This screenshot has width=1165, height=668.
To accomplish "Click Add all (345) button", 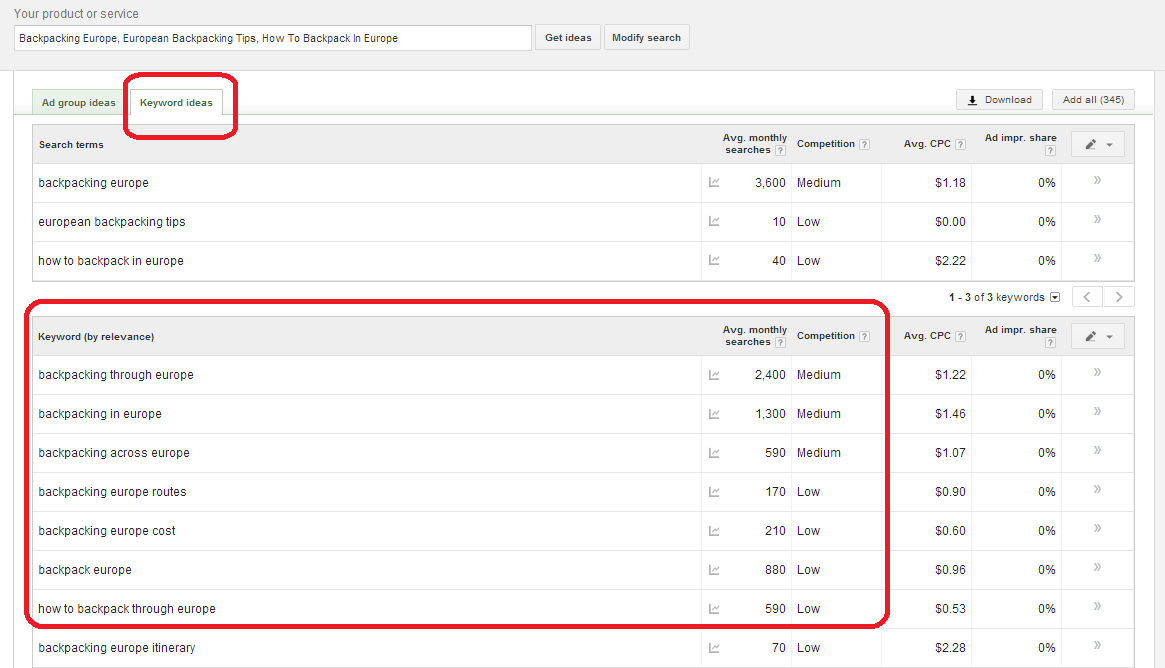I will [x=1093, y=100].
